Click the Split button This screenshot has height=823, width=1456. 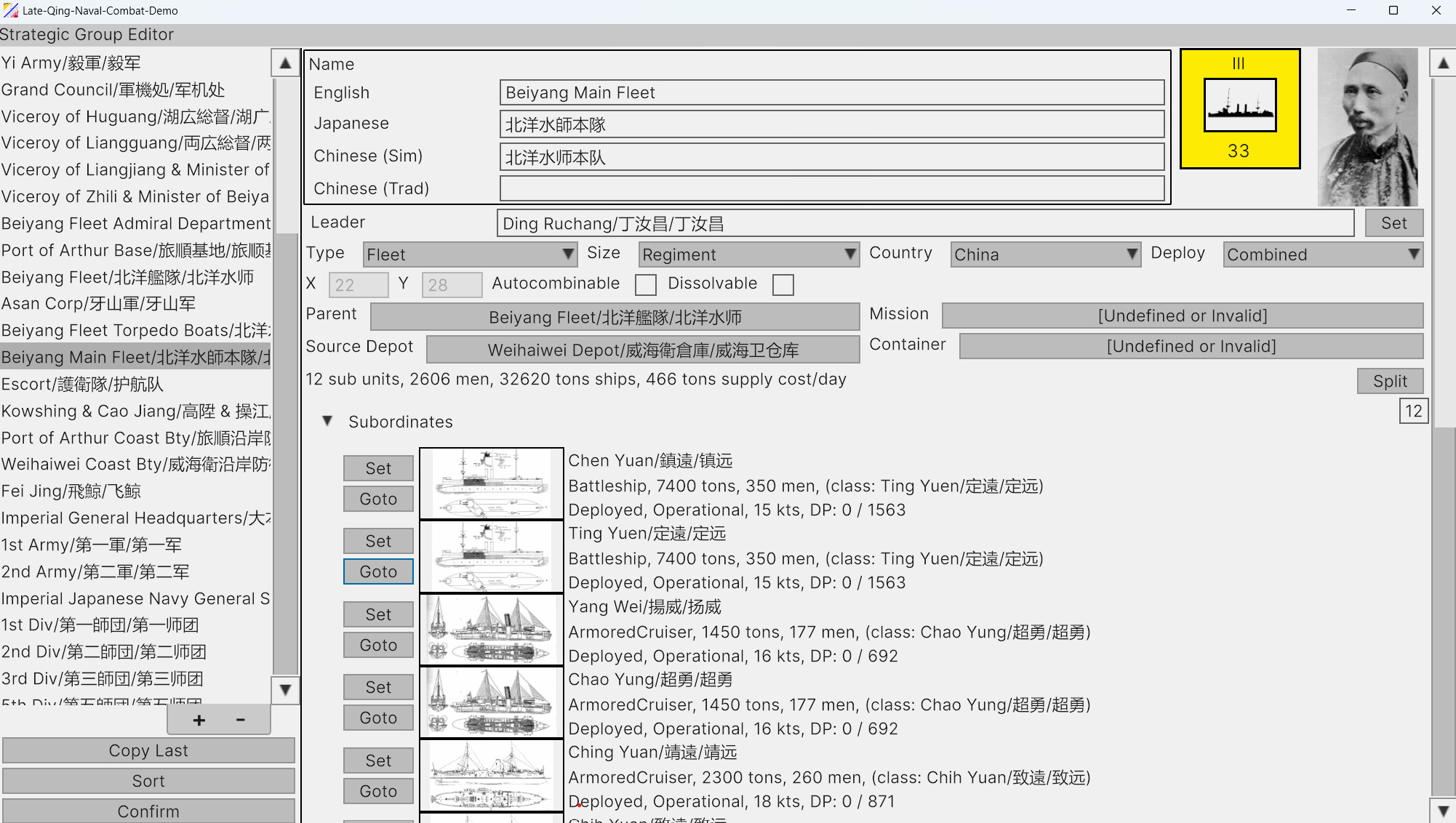coord(1388,381)
